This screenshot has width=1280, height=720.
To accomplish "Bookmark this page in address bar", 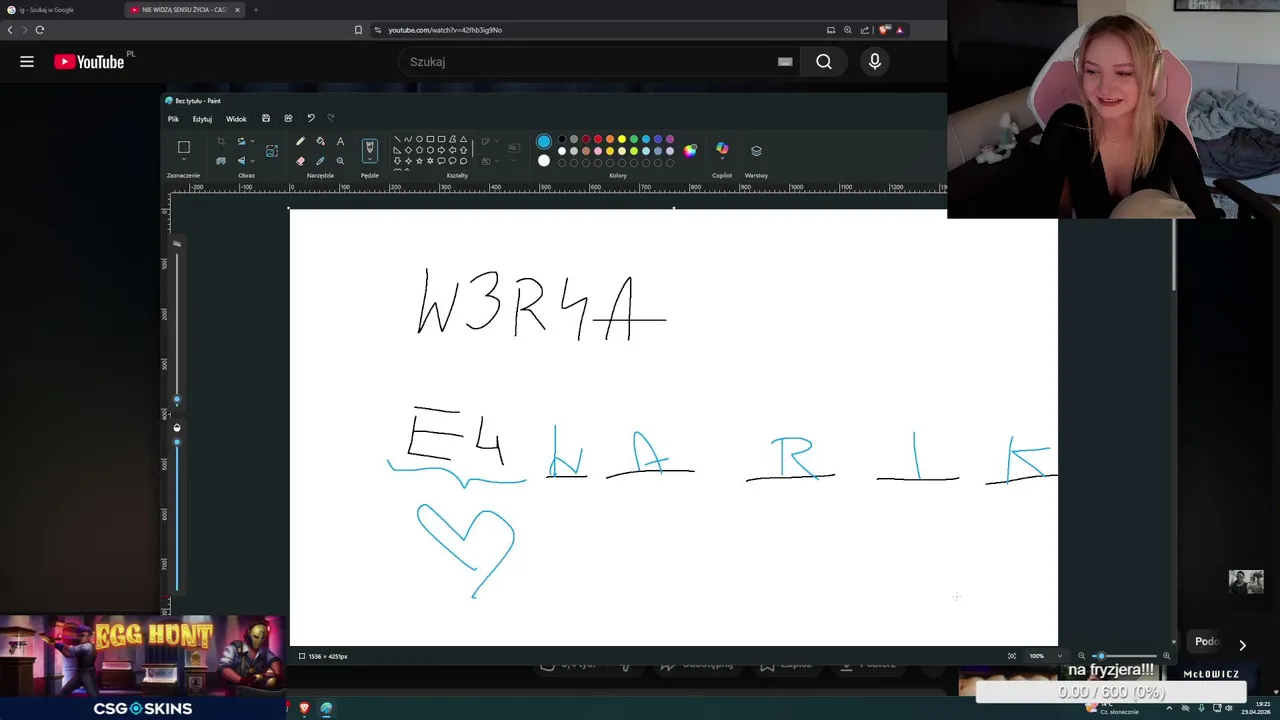I will pyautogui.click(x=358, y=30).
